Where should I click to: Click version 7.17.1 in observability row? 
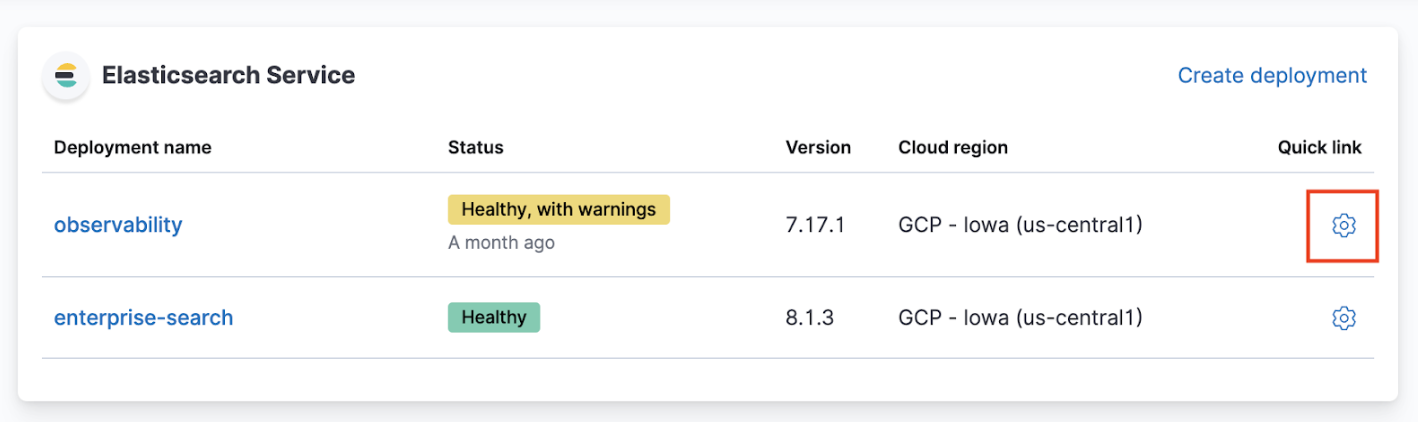(815, 225)
